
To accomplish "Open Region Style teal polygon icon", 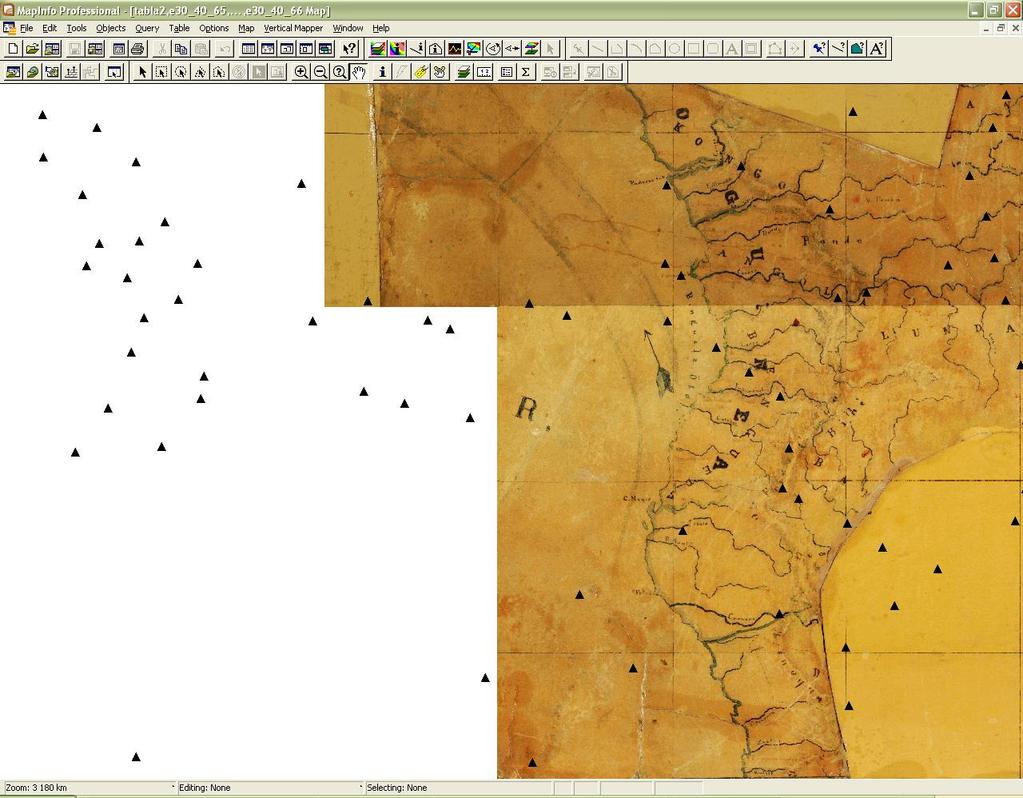I will [x=858, y=49].
